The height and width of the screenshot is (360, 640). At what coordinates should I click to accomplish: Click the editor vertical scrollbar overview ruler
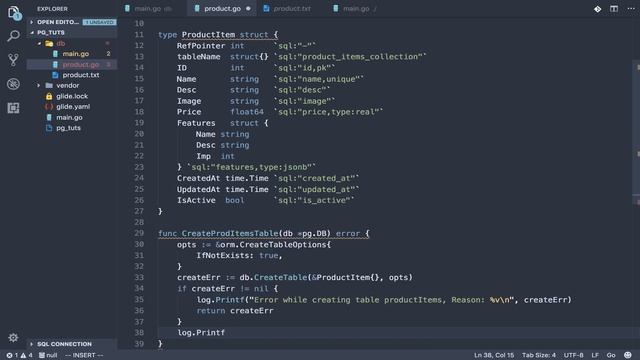tap(636, 184)
